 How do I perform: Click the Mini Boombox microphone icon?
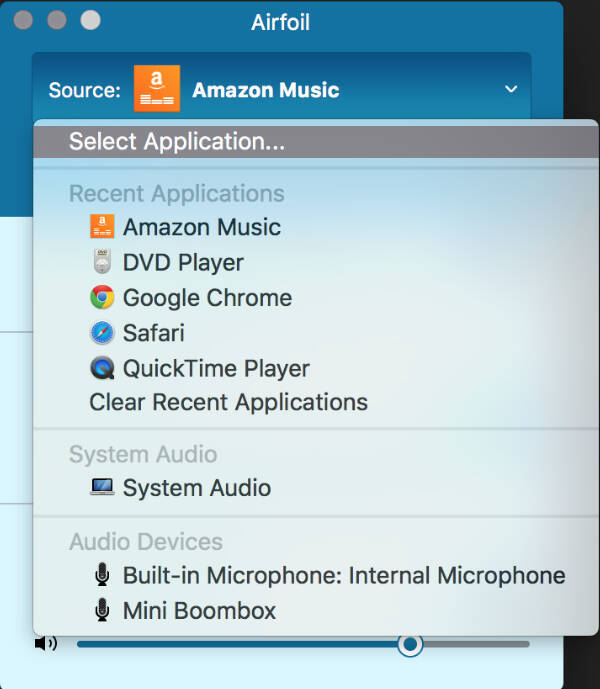(x=102, y=610)
